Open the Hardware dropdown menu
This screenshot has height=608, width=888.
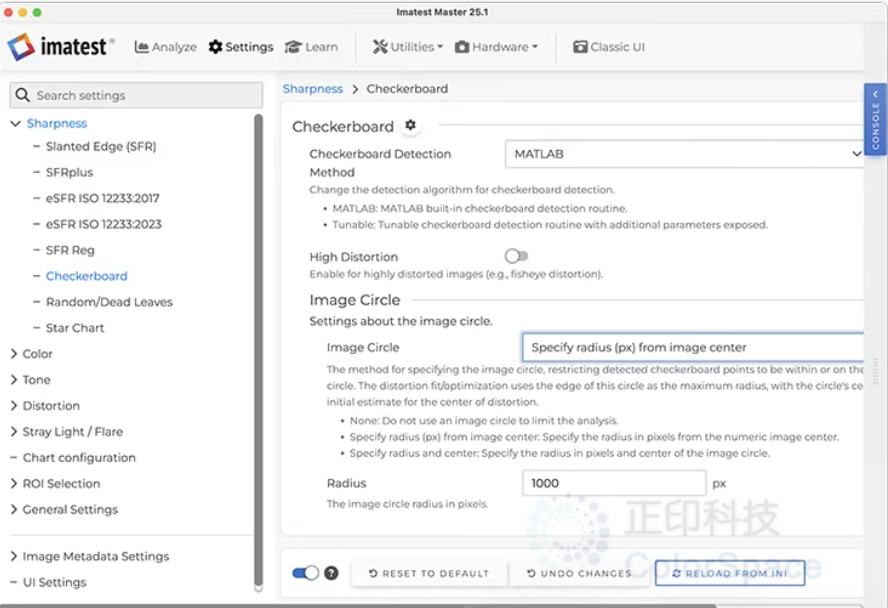point(496,47)
